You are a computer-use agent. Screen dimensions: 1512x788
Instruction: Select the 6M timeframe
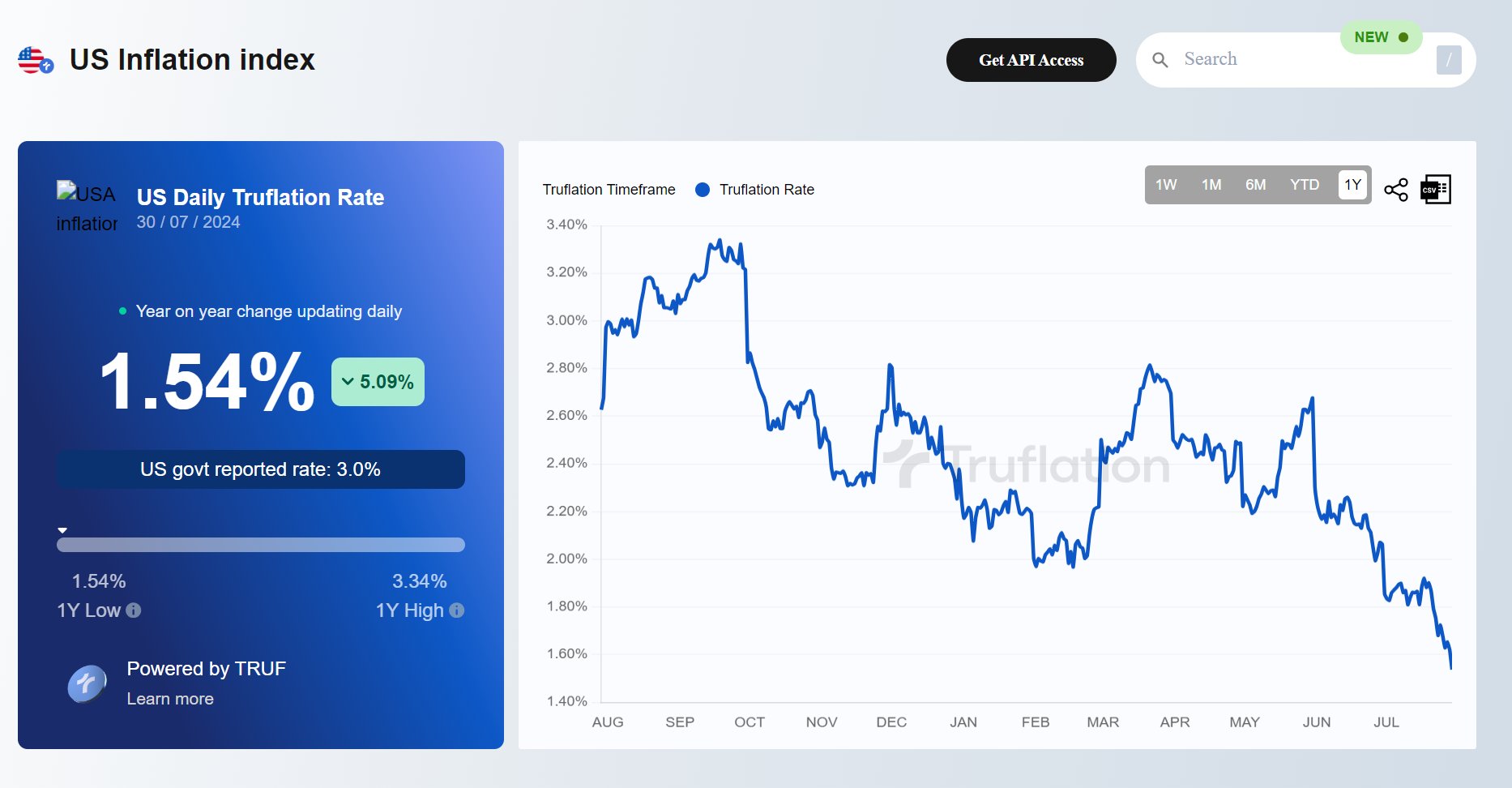[1256, 185]
